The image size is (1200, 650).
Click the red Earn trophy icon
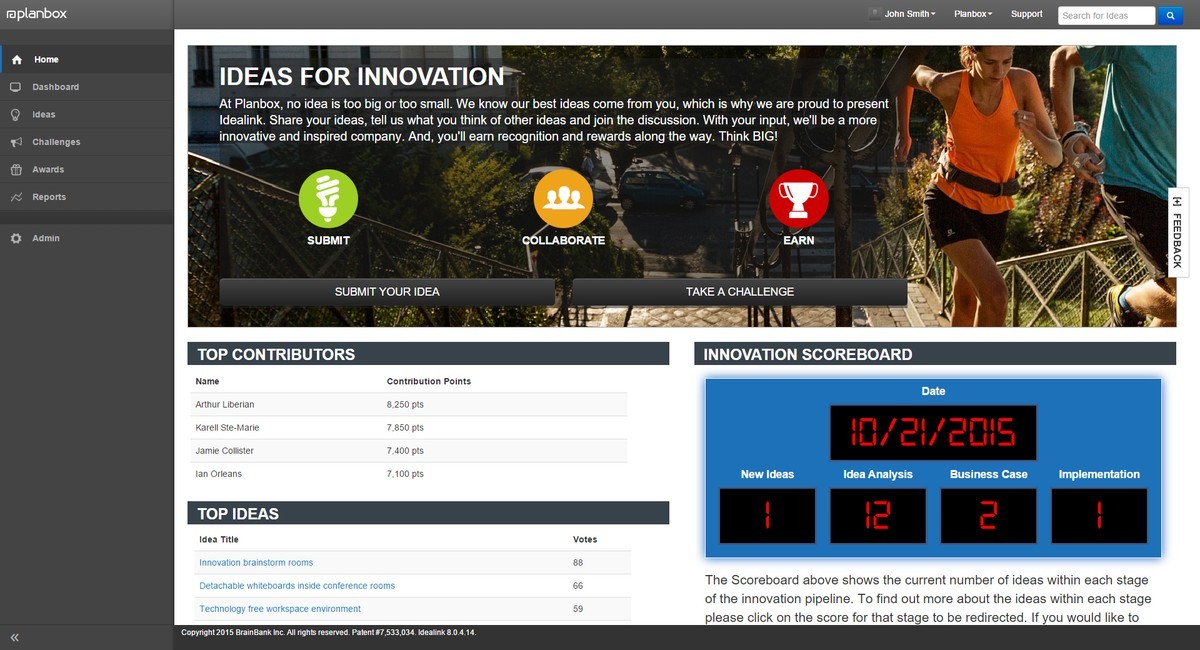(x=799, y=199)
